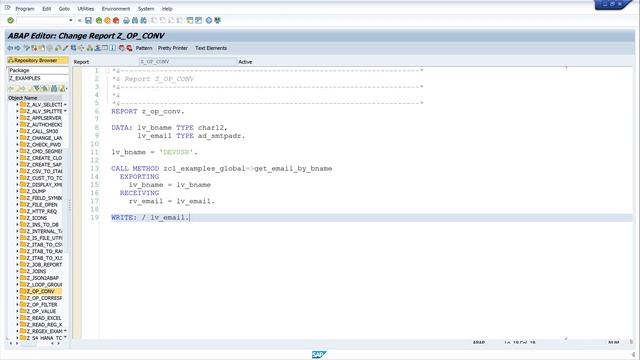Click the Display Object List hierarchy icon
Viewport: 640px width, 360px height.
click(90, 48)
